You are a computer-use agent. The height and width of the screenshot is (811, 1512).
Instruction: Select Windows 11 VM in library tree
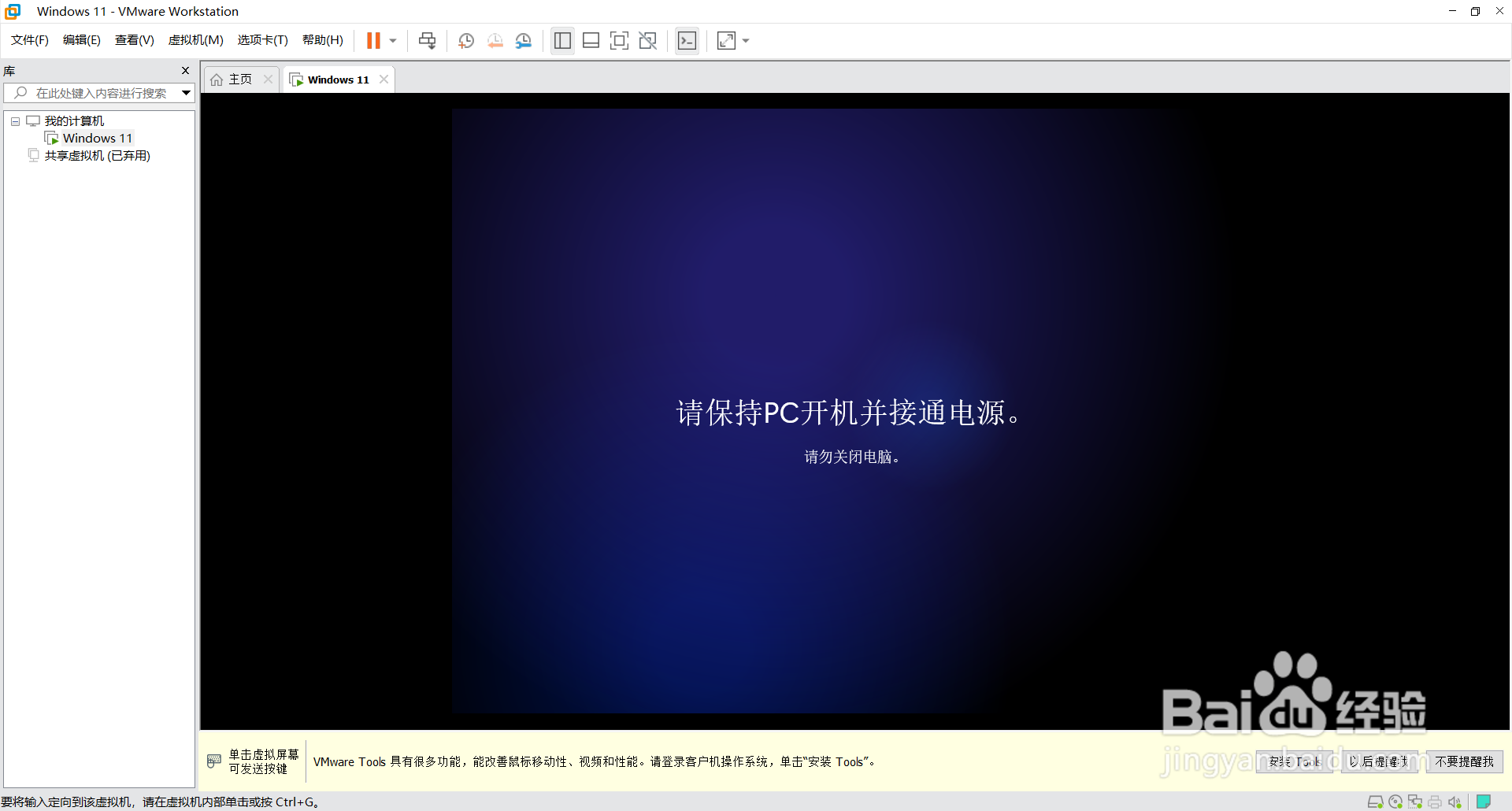[x=98, y=139]
